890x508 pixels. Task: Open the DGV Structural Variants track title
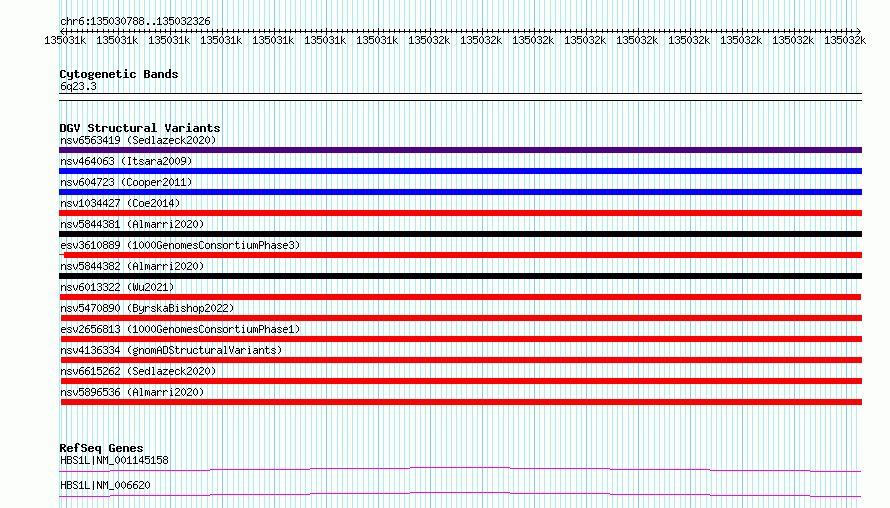(x=140, y=128)
